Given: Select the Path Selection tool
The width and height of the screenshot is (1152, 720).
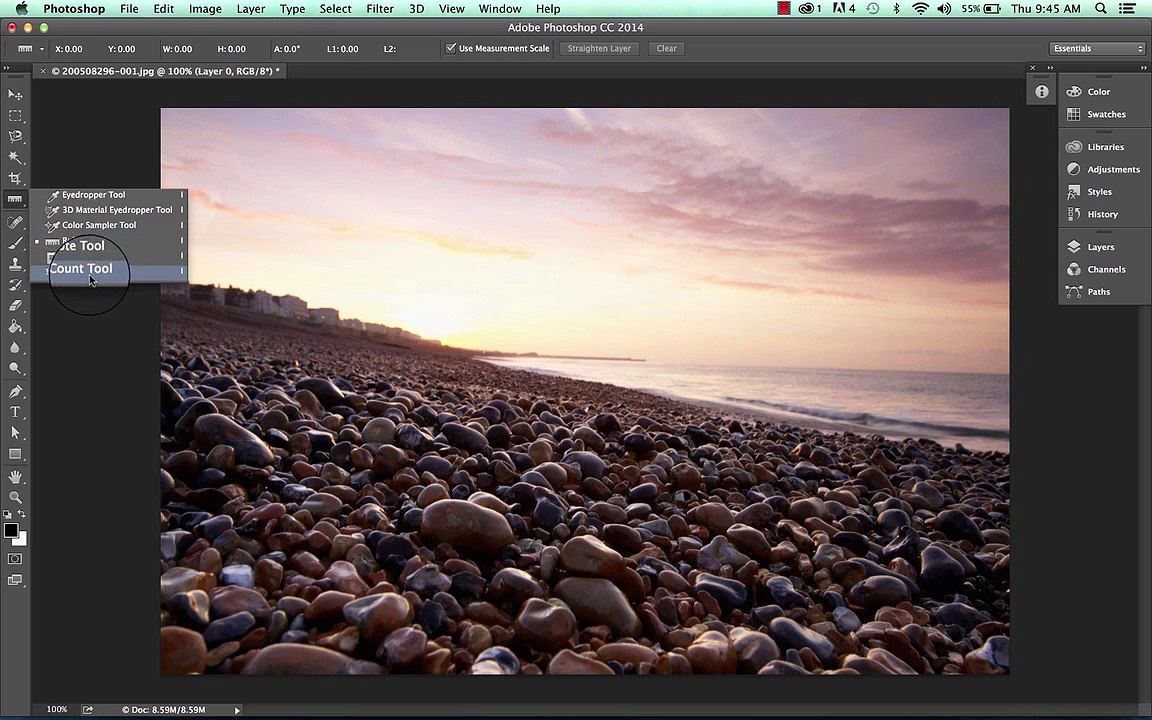Looking at the screenshot, I should (15, 433).
